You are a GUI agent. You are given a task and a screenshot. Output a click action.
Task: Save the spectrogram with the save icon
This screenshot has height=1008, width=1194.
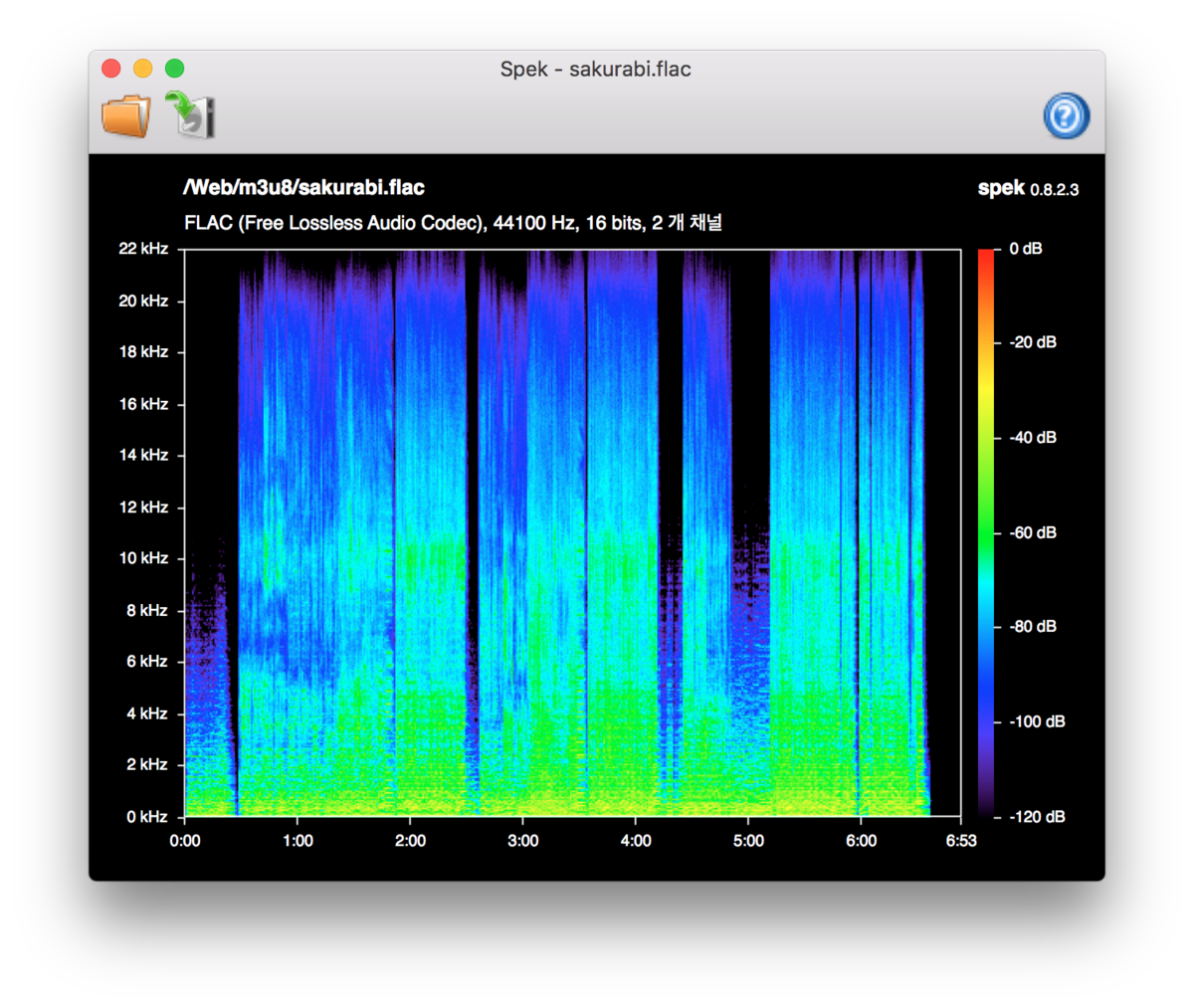pyautogui.click(x=191, y=113)
